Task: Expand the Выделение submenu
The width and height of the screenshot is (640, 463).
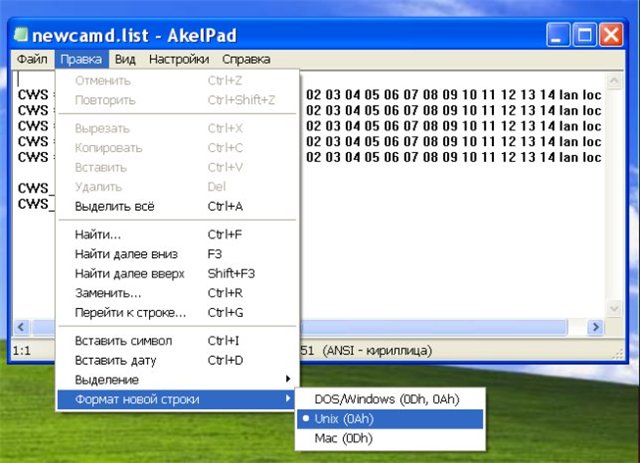Action: pyautogui.click(x=177, y=380)
